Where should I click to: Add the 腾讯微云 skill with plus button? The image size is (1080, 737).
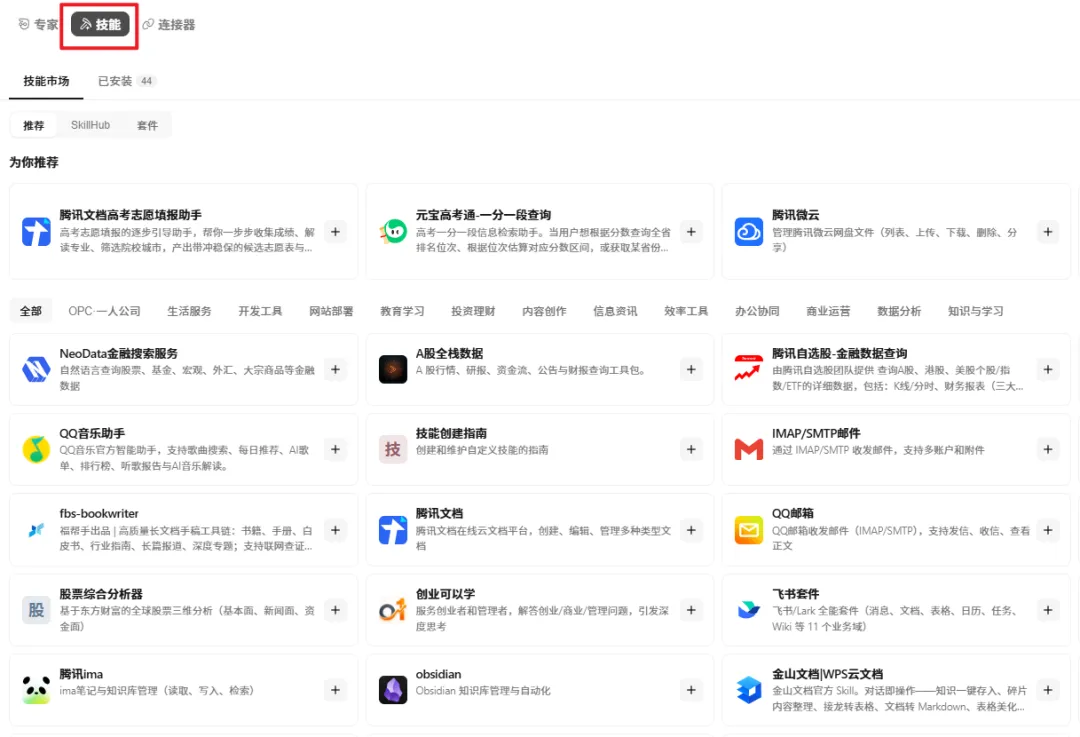[x=1048, y=231]
